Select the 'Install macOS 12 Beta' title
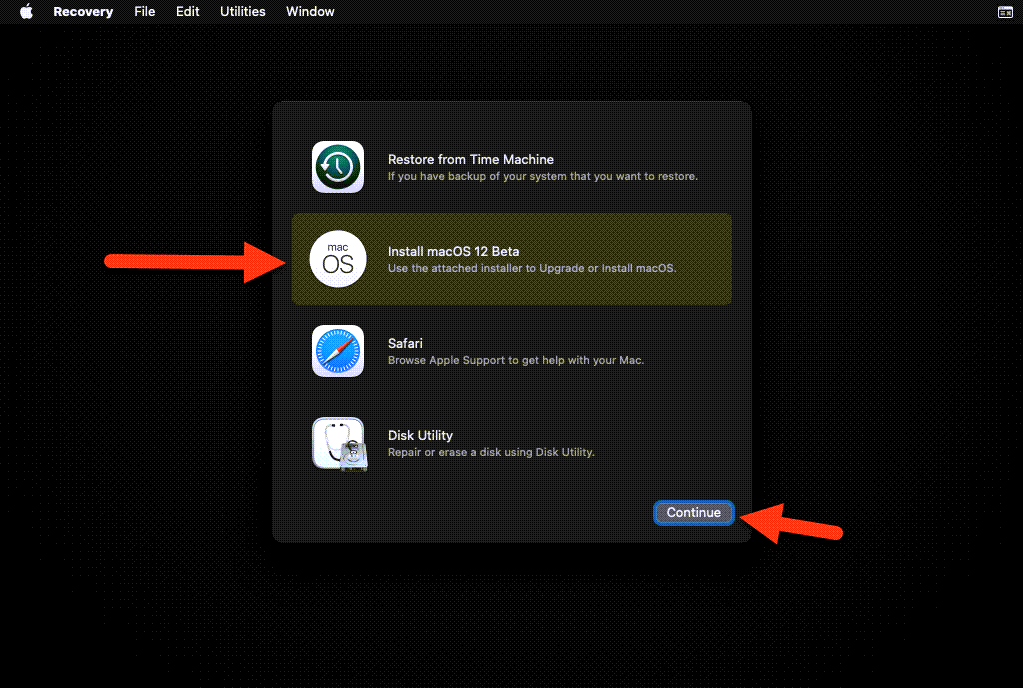The height and width of the screenshot is (688, 1023). click(x=453, y=251)
